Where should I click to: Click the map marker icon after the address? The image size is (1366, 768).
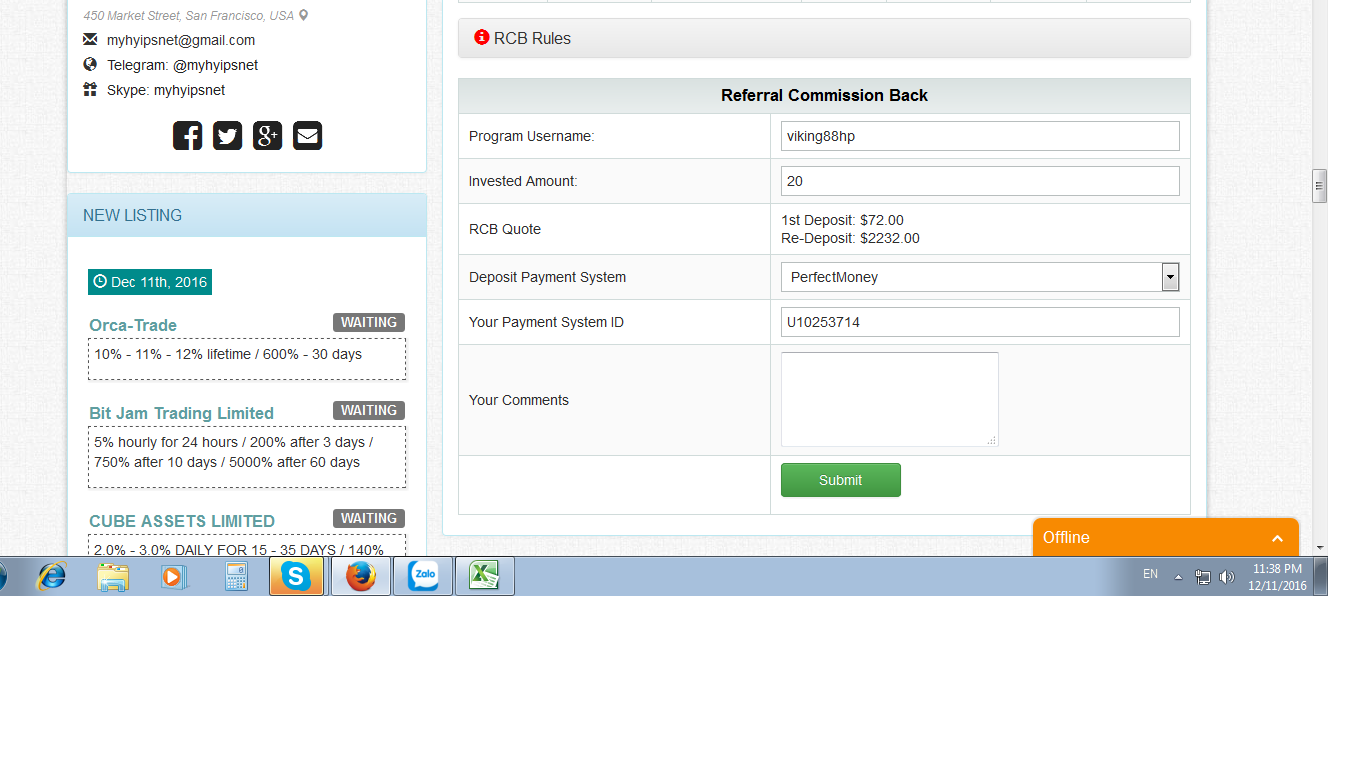coord(304,16)
